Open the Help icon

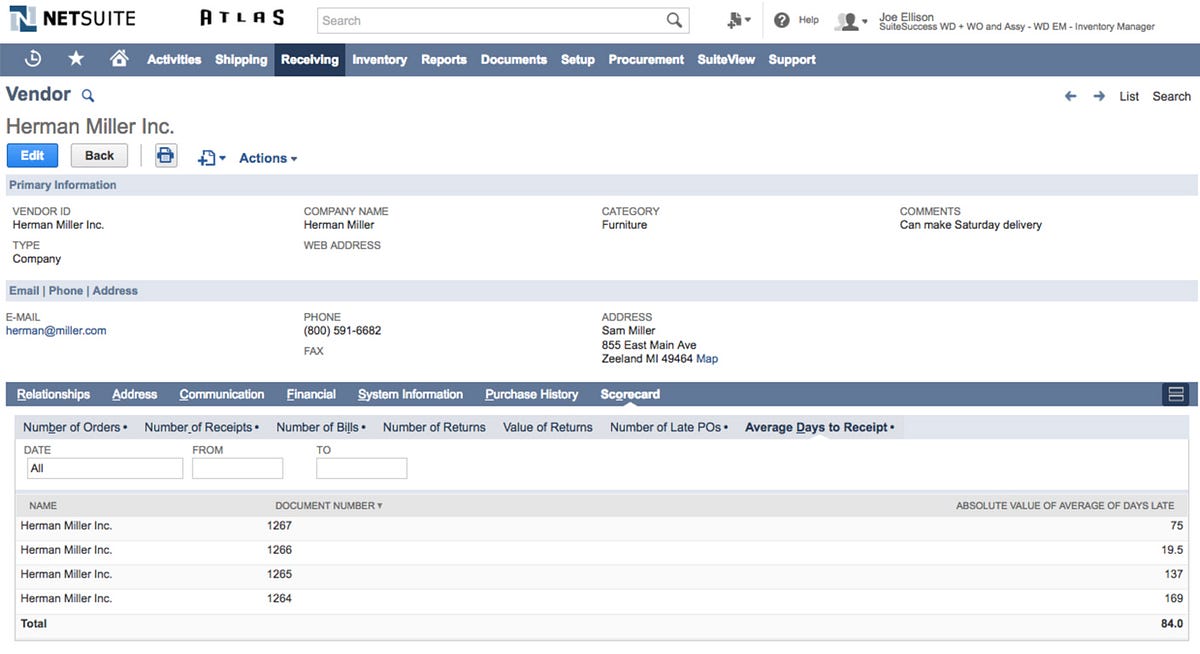782,20
